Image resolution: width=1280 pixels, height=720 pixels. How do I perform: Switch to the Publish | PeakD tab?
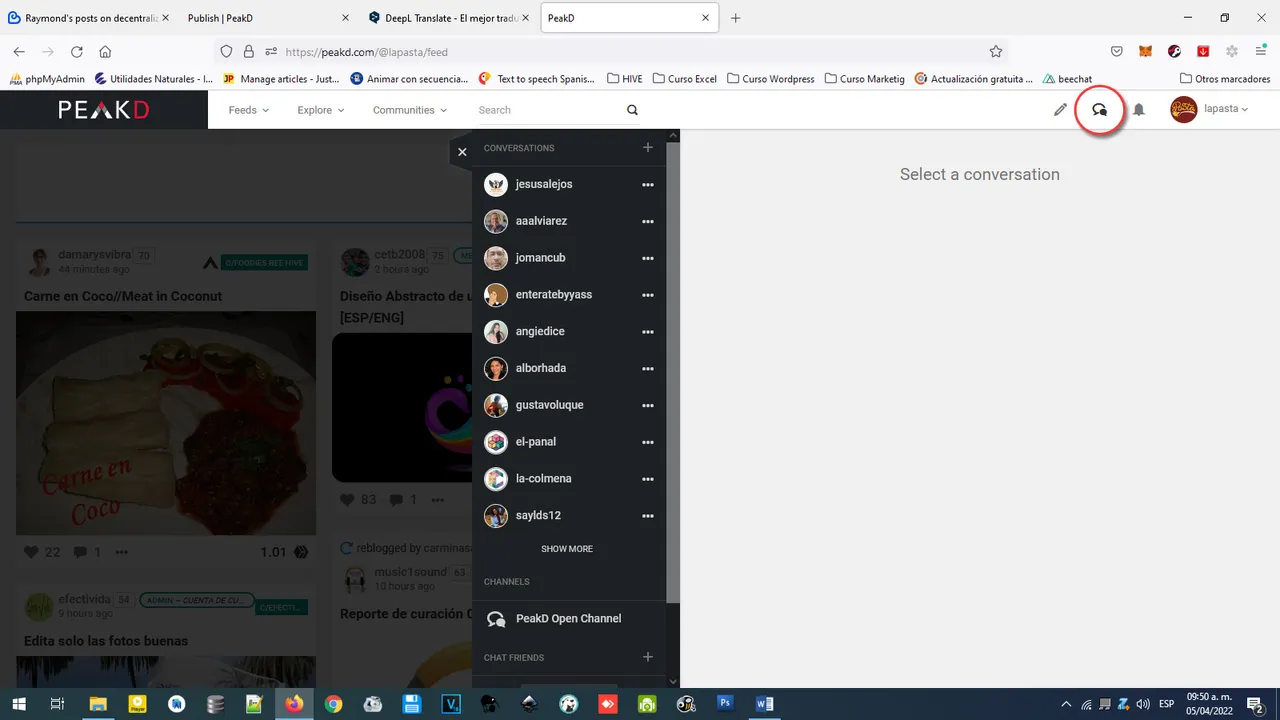[268, 18]
